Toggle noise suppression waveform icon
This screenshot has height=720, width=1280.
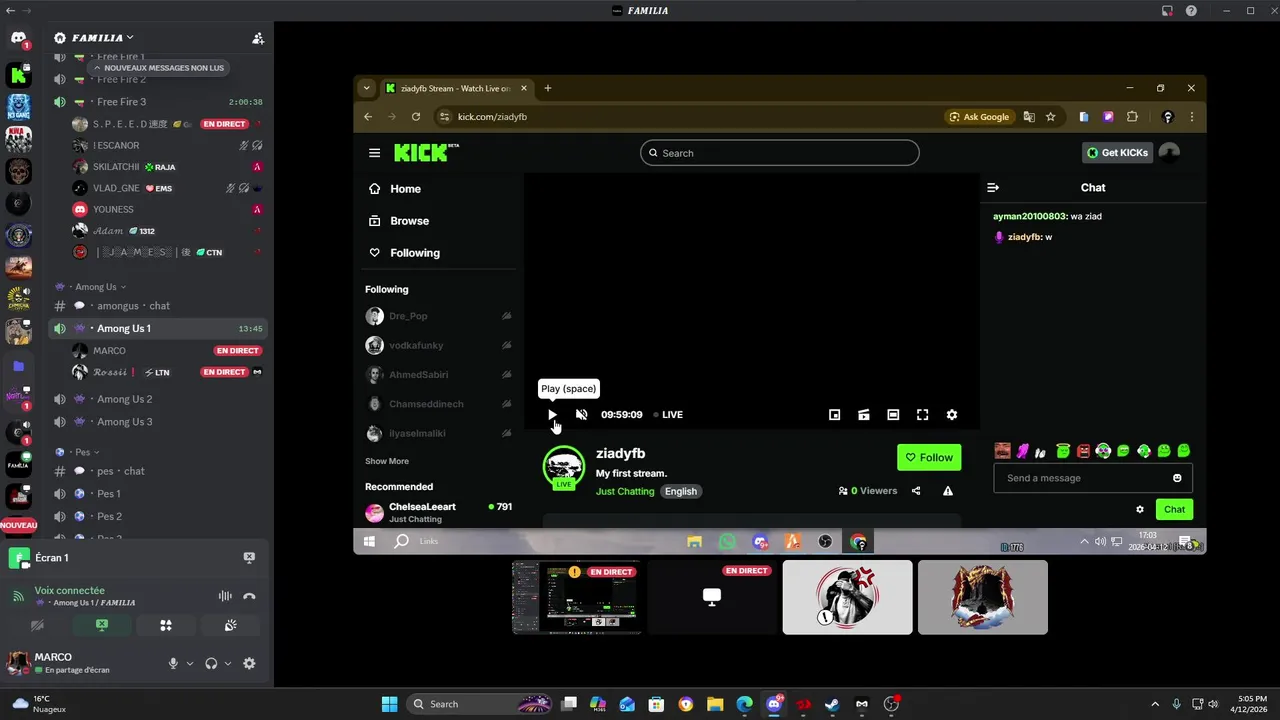pos(225,596)
